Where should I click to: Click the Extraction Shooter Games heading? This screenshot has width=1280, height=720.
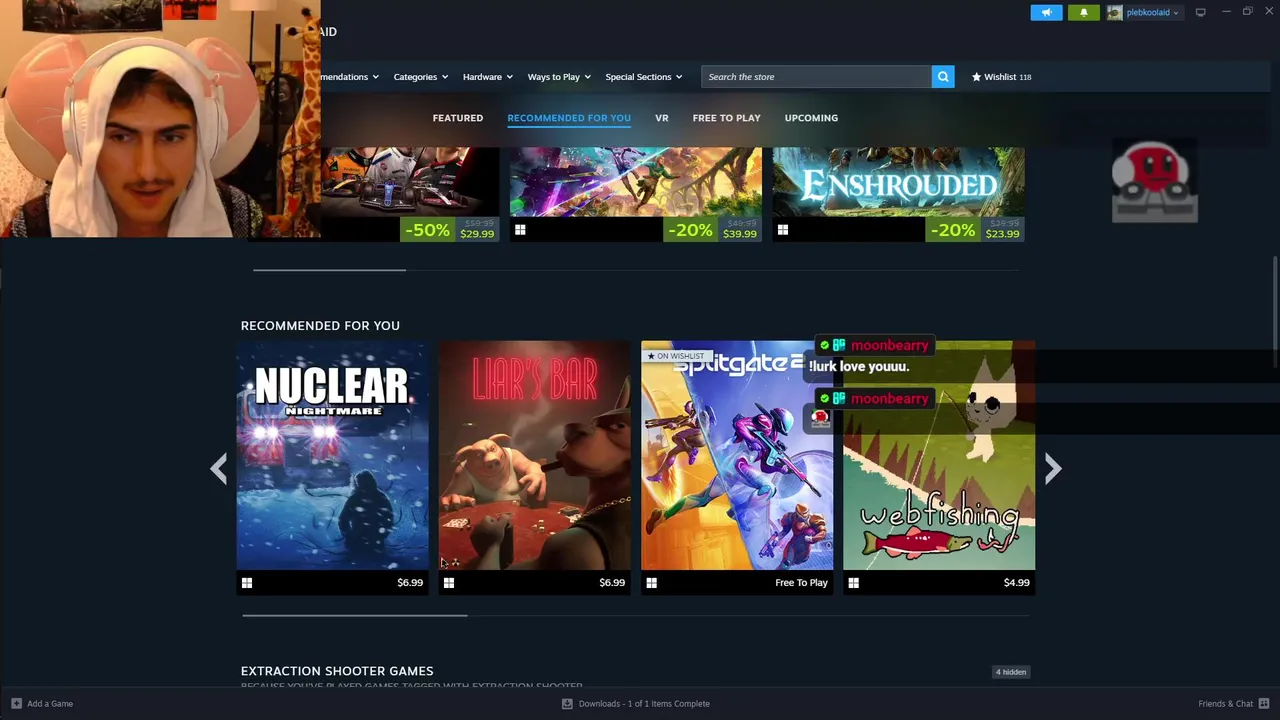click(337, 671)
